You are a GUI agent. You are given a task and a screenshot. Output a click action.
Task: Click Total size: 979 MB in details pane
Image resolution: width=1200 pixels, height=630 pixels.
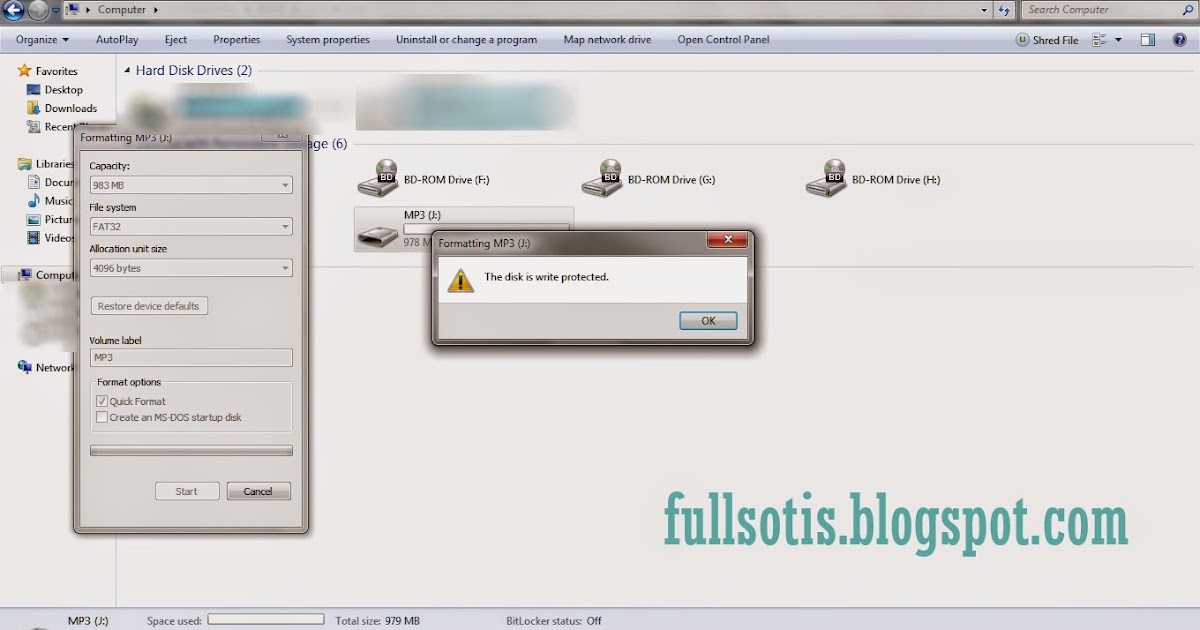pyautogui.click(x=378, y=621)
